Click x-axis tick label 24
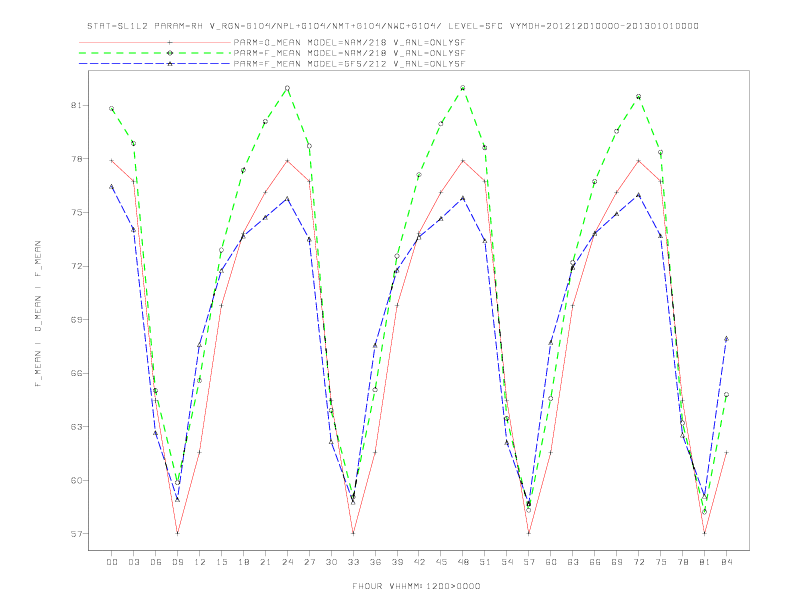Screen dimensions: 792x612 click(287, 562)
